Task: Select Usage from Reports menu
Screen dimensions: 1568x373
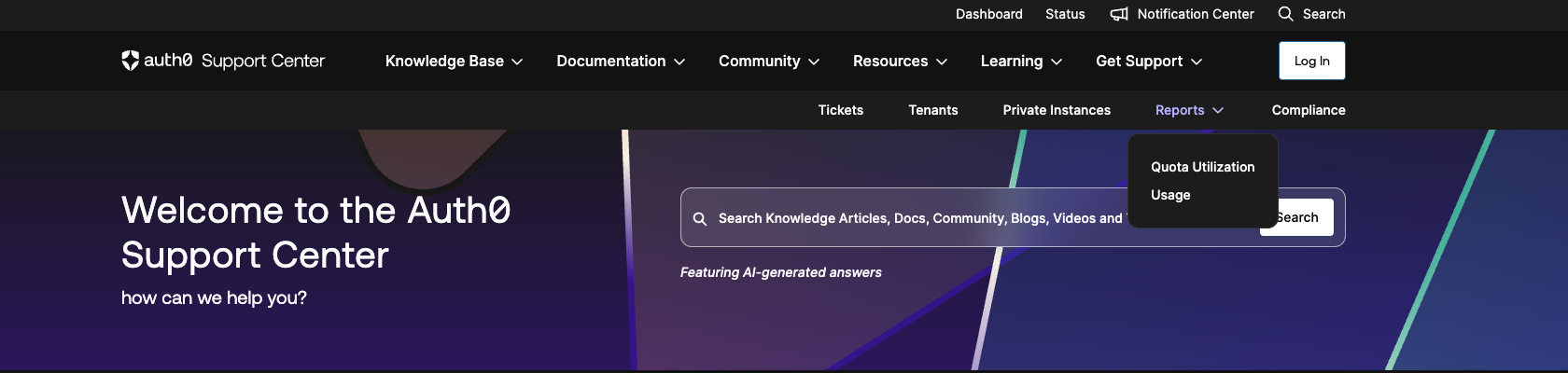Action: (x=1170, y=195)
